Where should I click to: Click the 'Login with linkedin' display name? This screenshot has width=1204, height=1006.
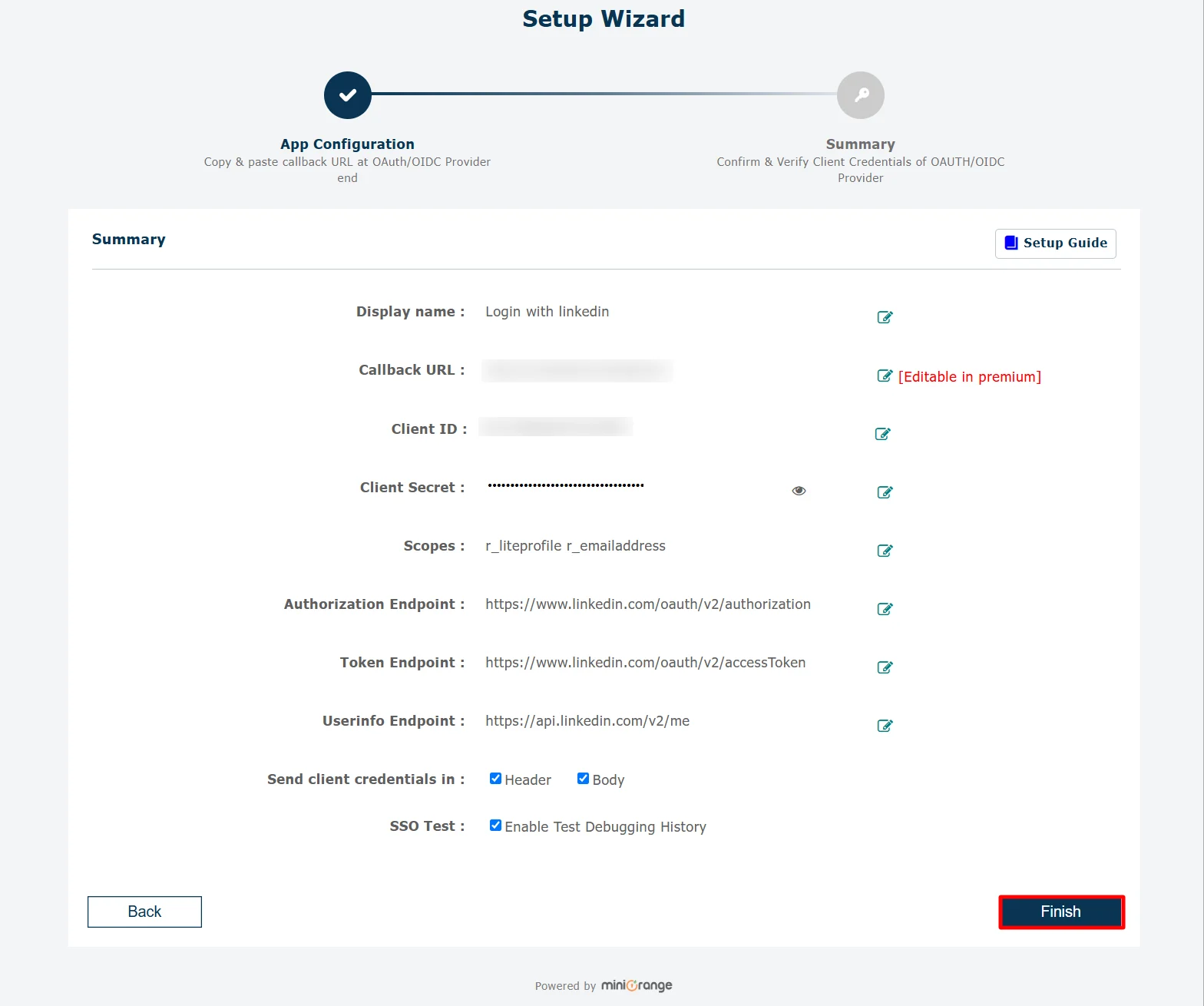[x=547, y=312]
